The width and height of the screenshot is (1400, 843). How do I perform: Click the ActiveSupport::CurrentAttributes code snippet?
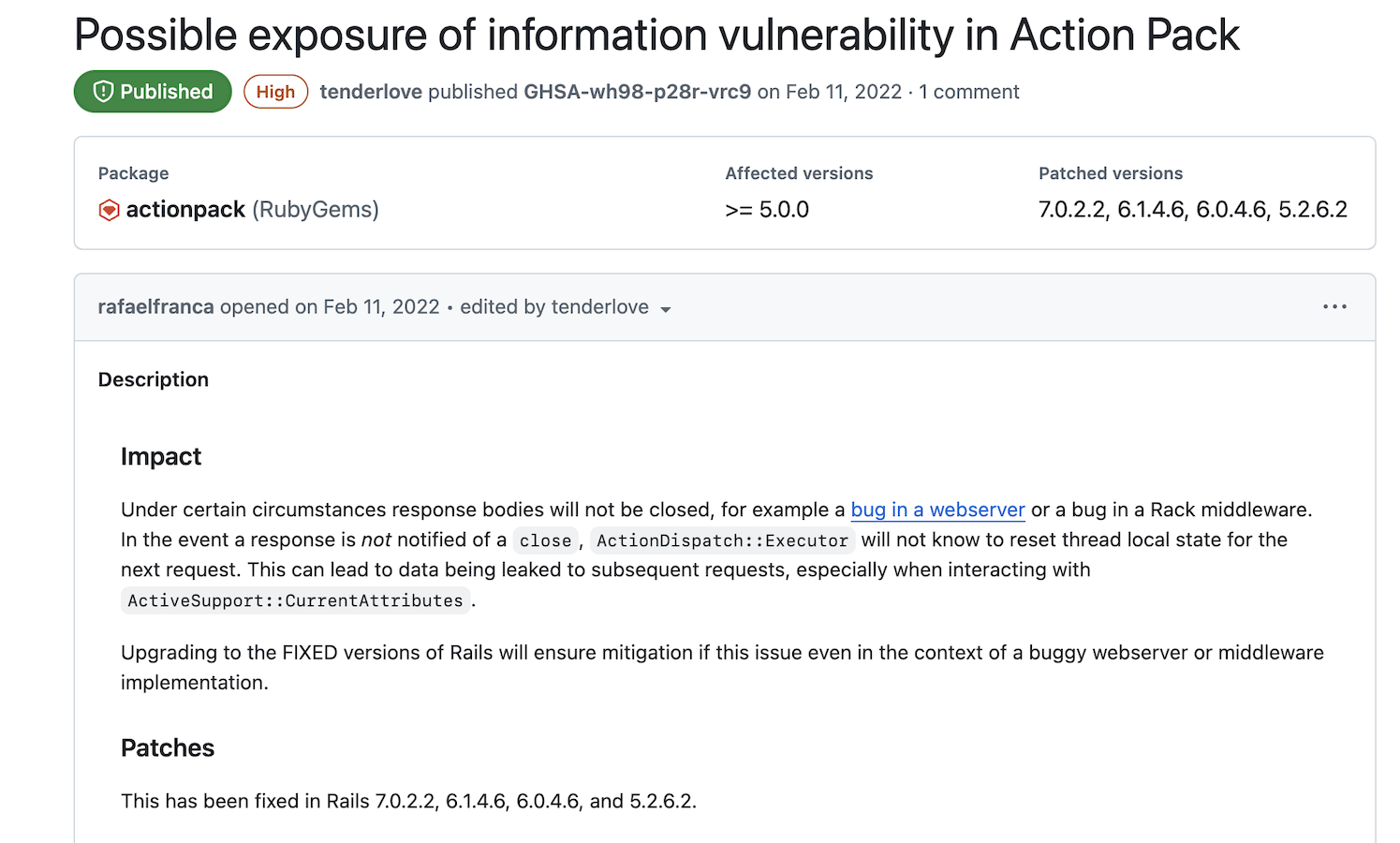click(295, 600)
